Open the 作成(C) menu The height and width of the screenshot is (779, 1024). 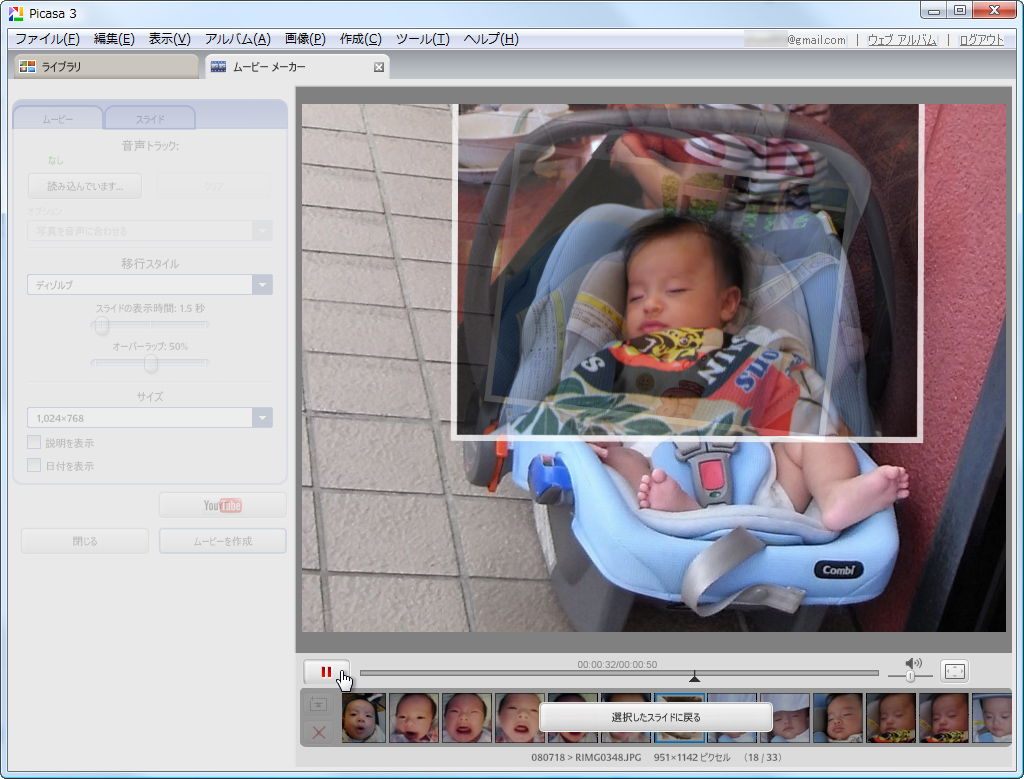360,39
